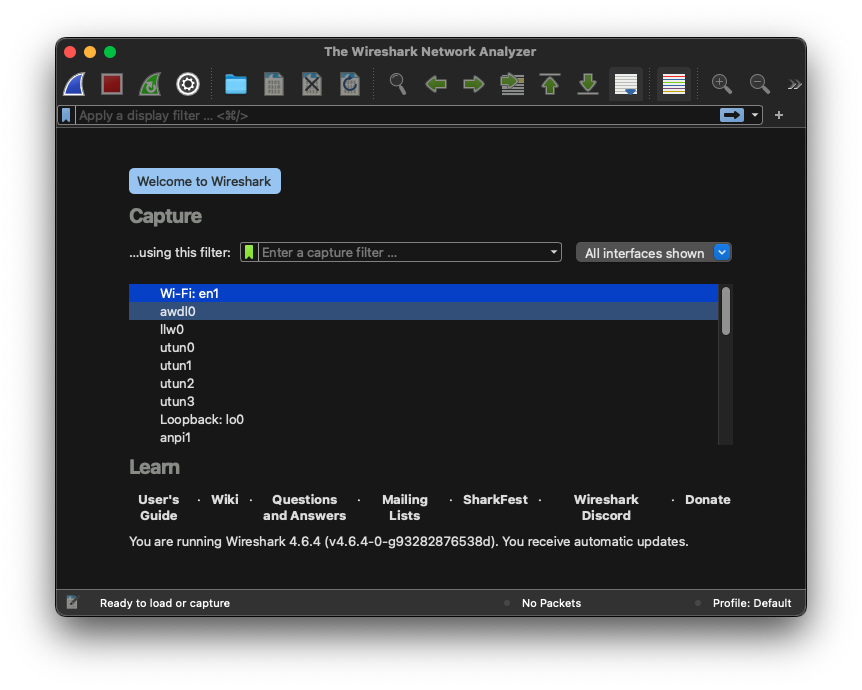Select the Loopback: lo0 interface
The width and height of the screenshot is (862, 690).
[201, 419]
